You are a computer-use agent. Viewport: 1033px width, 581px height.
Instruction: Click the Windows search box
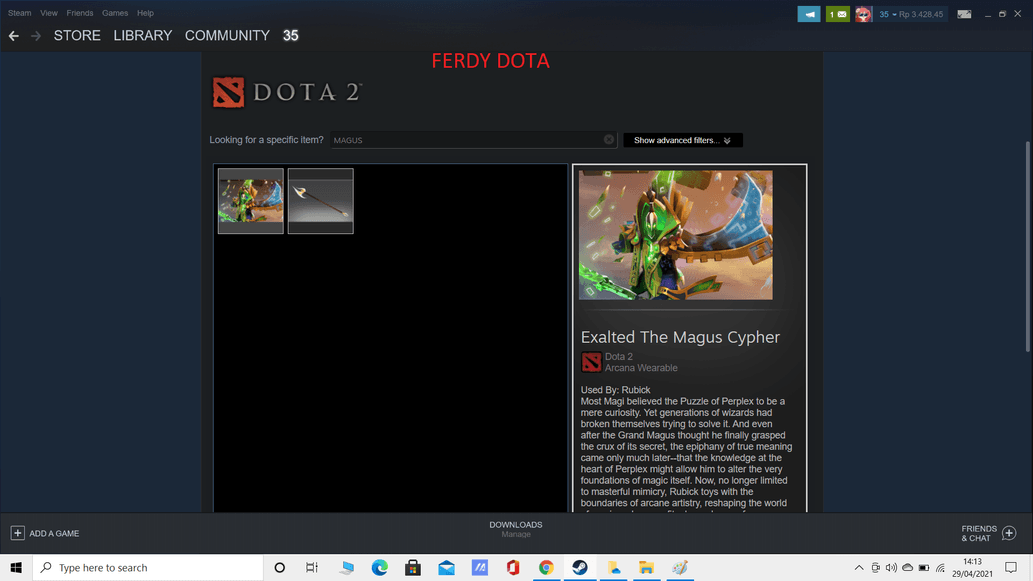point(148,567)
